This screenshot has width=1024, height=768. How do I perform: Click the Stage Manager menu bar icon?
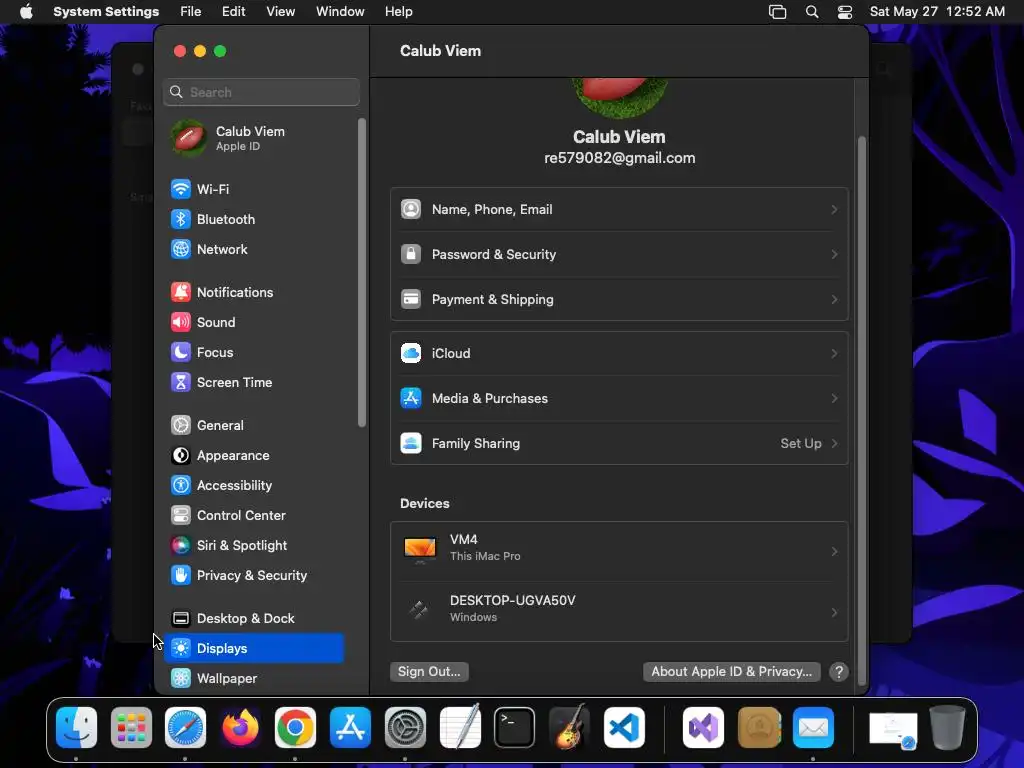click(x=777, y=12)
